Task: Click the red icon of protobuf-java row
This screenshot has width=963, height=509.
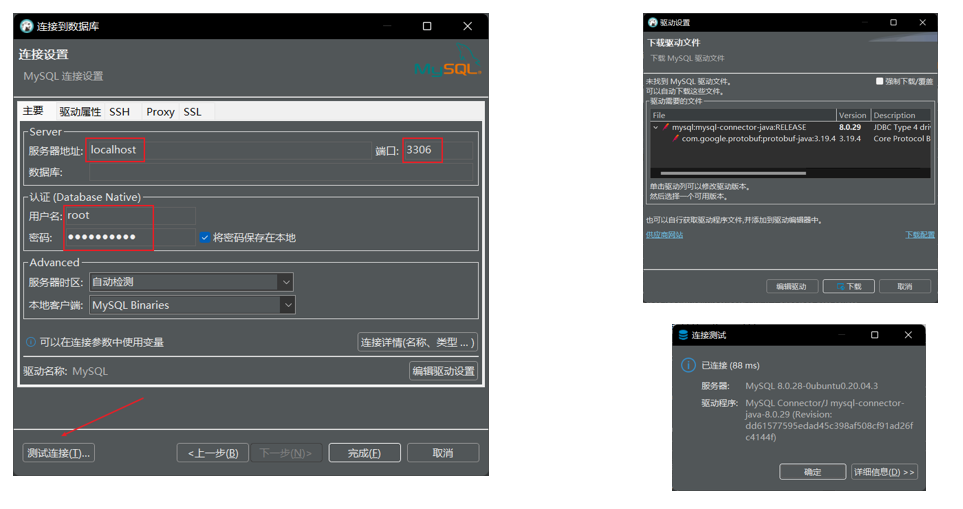Action: pyautogui.click(x=676, y=139)
